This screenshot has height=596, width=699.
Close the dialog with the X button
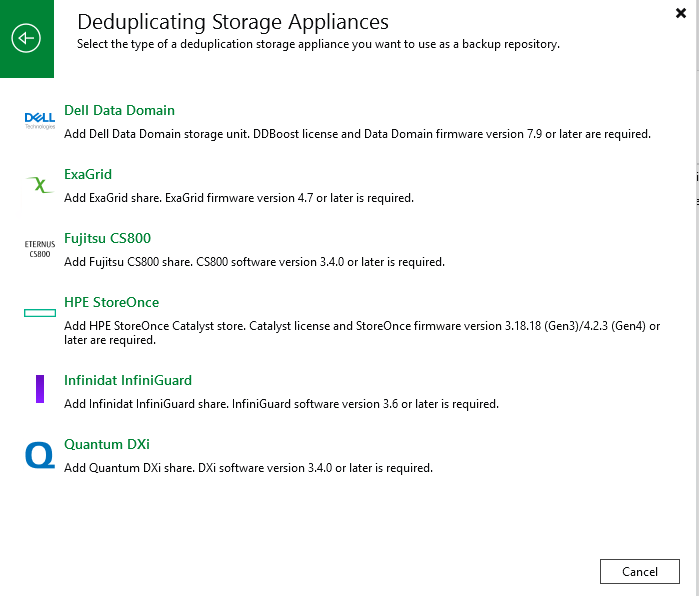tap(681, 13)
